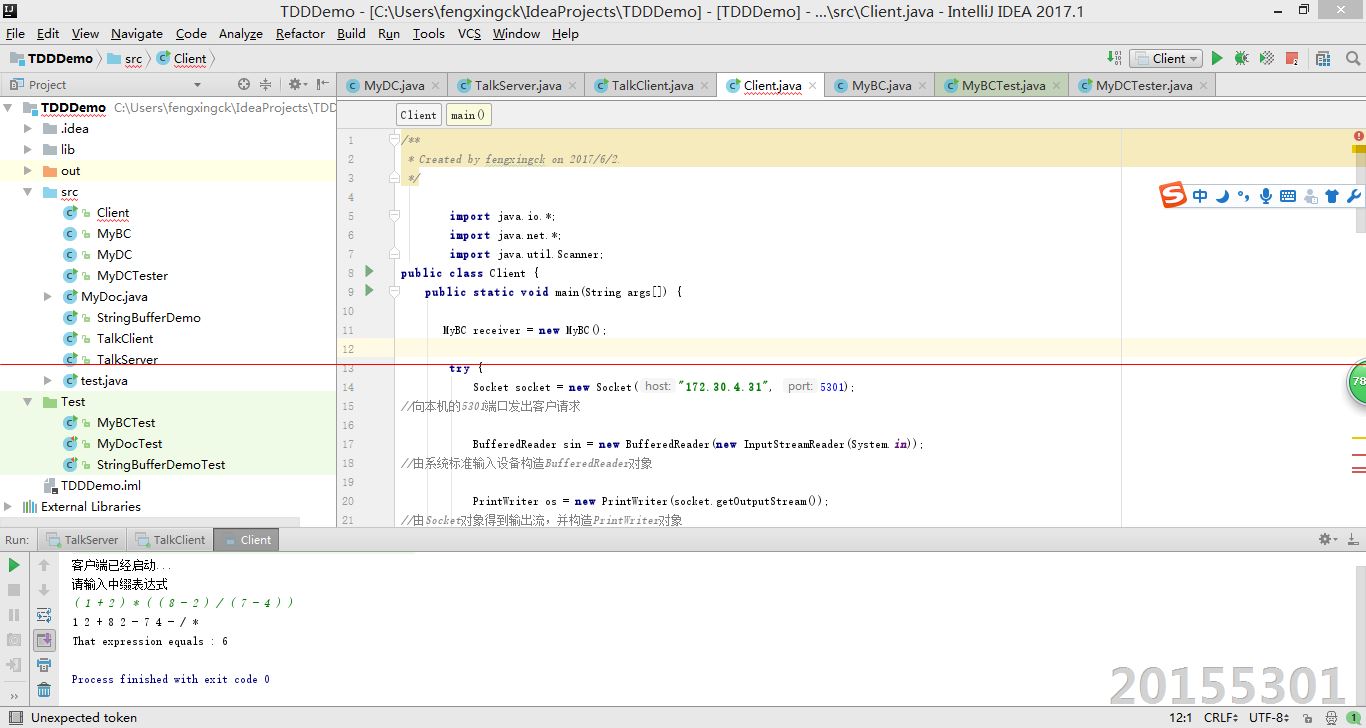Click the run gutter arrow beside class Client
The width and height of the screenshot is (1366, 728).
[x=369, y=272]
